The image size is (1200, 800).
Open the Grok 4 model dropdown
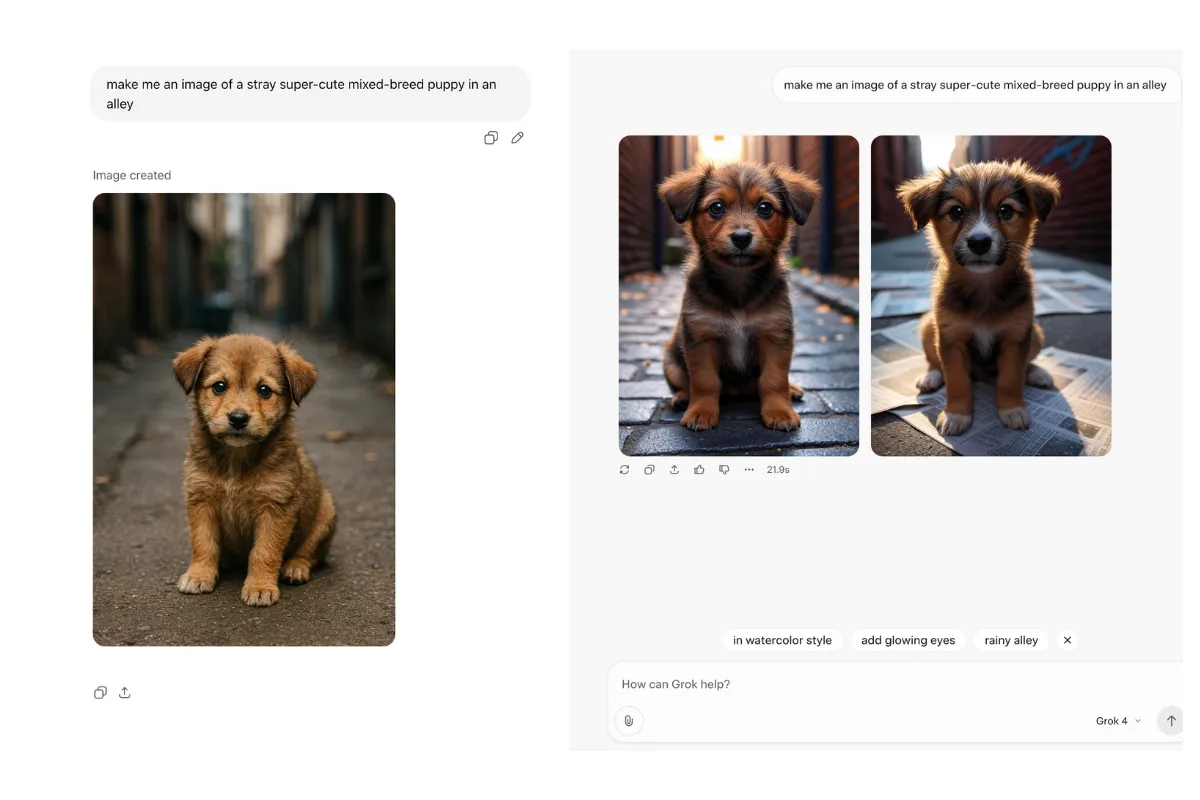1118,721
